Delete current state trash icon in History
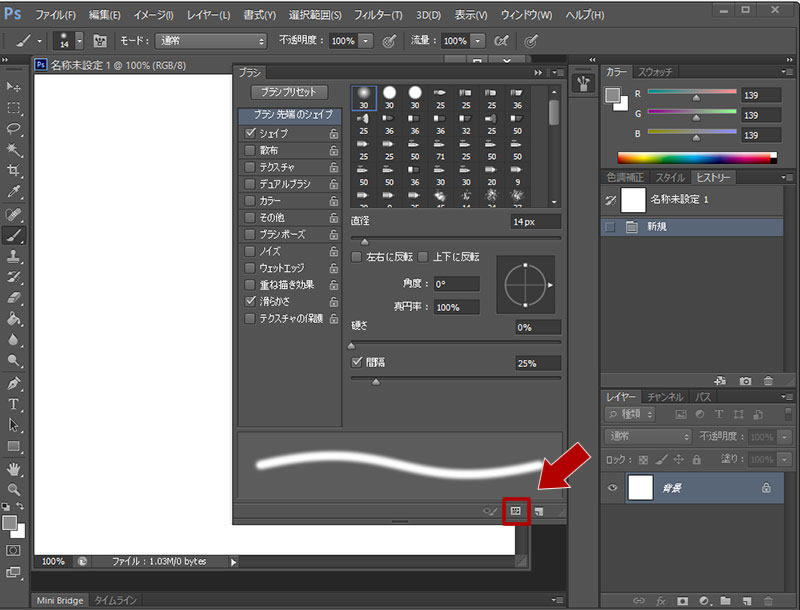The width and height of the screenshot is (800, 610). coord(768,380)
